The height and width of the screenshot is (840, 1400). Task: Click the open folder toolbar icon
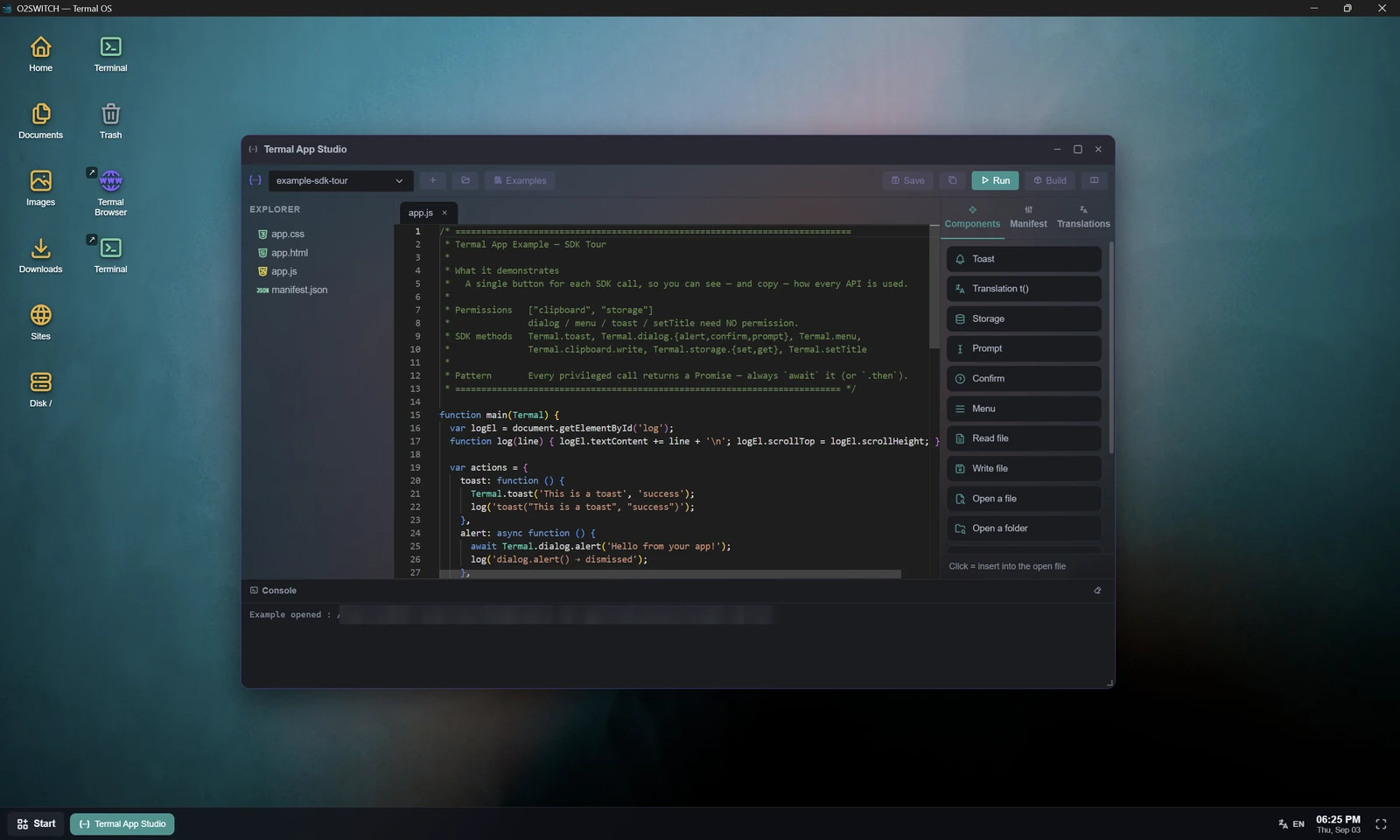point(465,180)
